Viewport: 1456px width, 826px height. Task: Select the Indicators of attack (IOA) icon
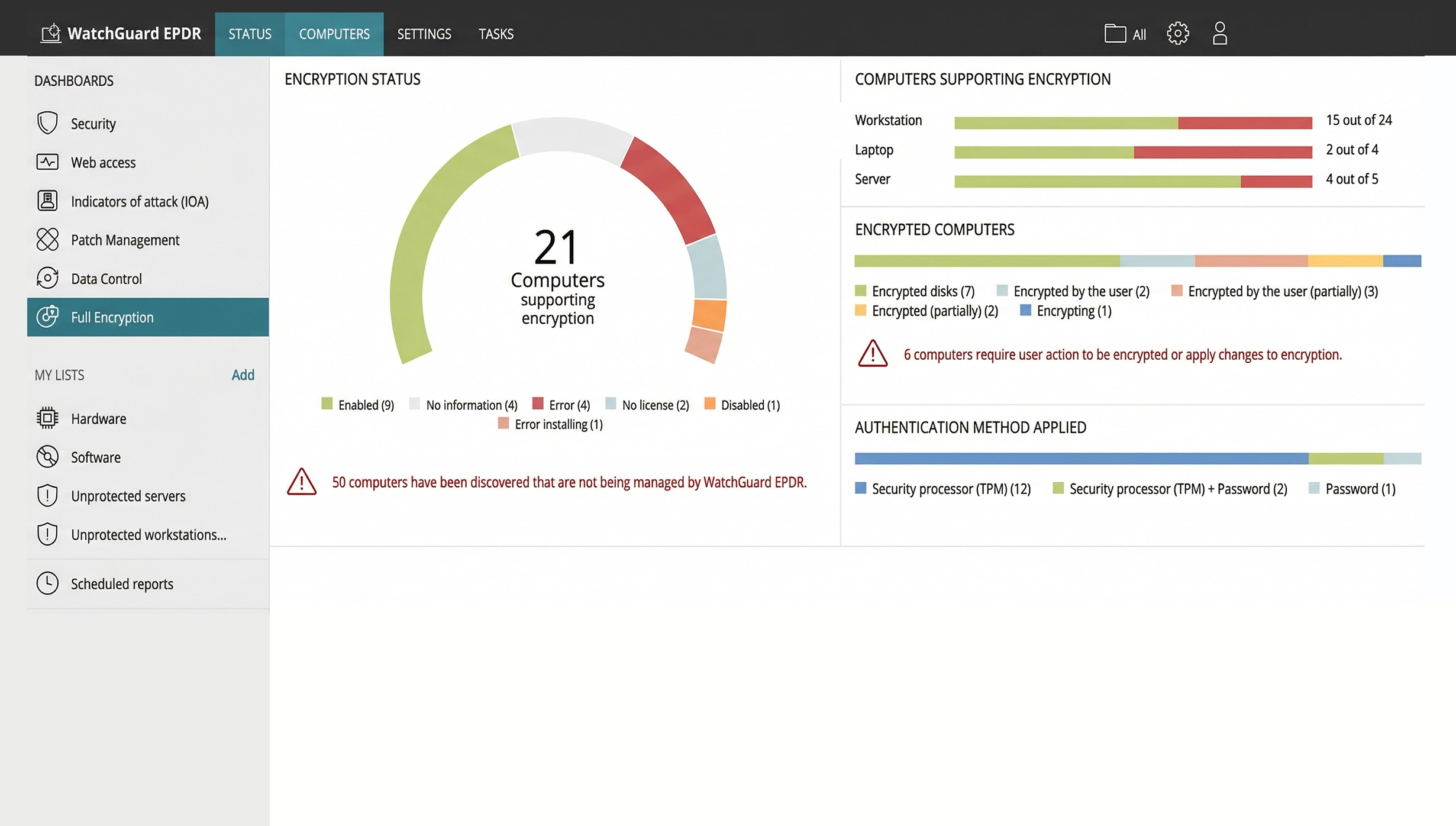point(47,201)
